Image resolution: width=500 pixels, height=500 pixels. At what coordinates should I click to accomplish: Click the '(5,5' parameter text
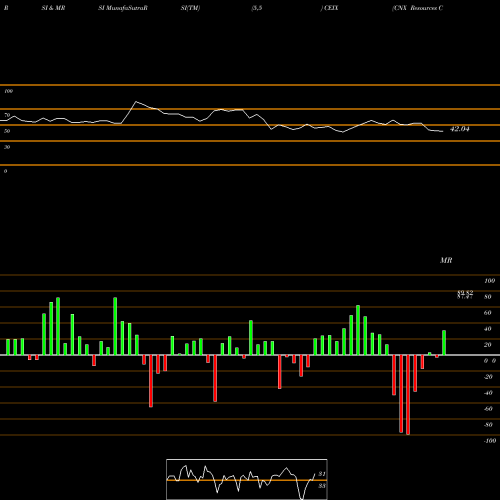tap(257, 8)
